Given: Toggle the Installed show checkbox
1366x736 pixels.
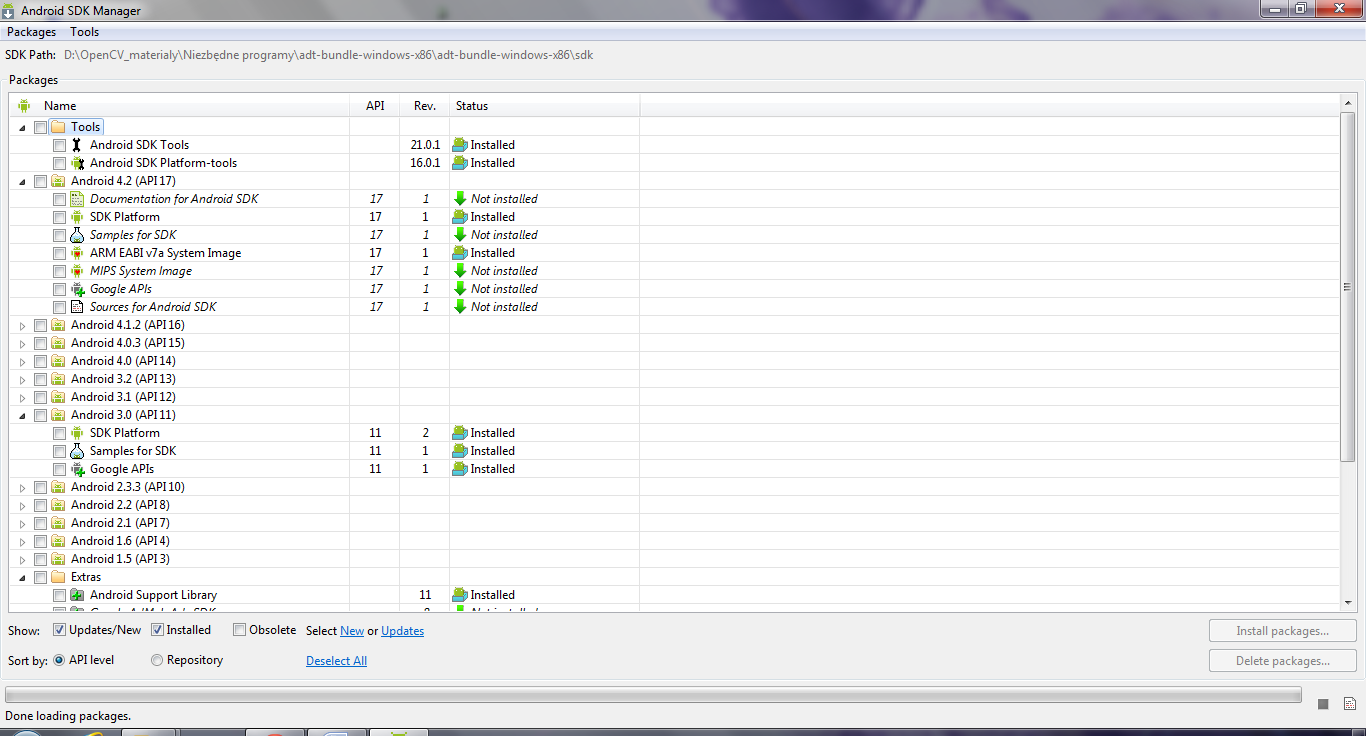Looking at the screenshot, I should tap(157, 630).
